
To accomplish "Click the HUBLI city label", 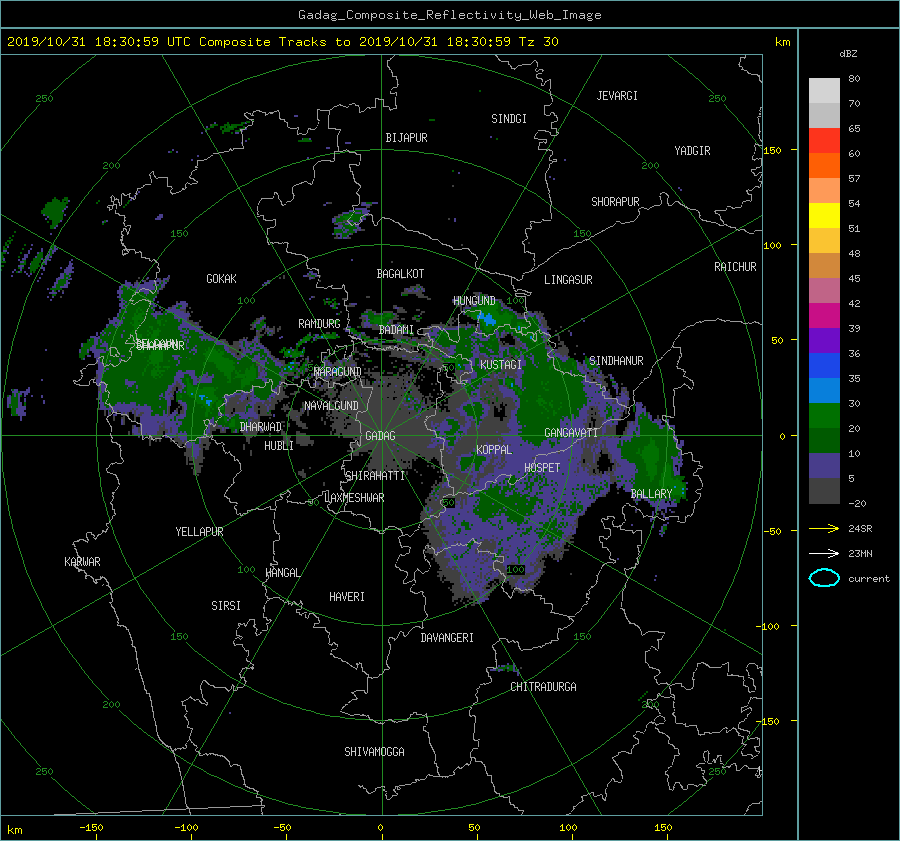I will pyautogui.click(x=279, y=446).
